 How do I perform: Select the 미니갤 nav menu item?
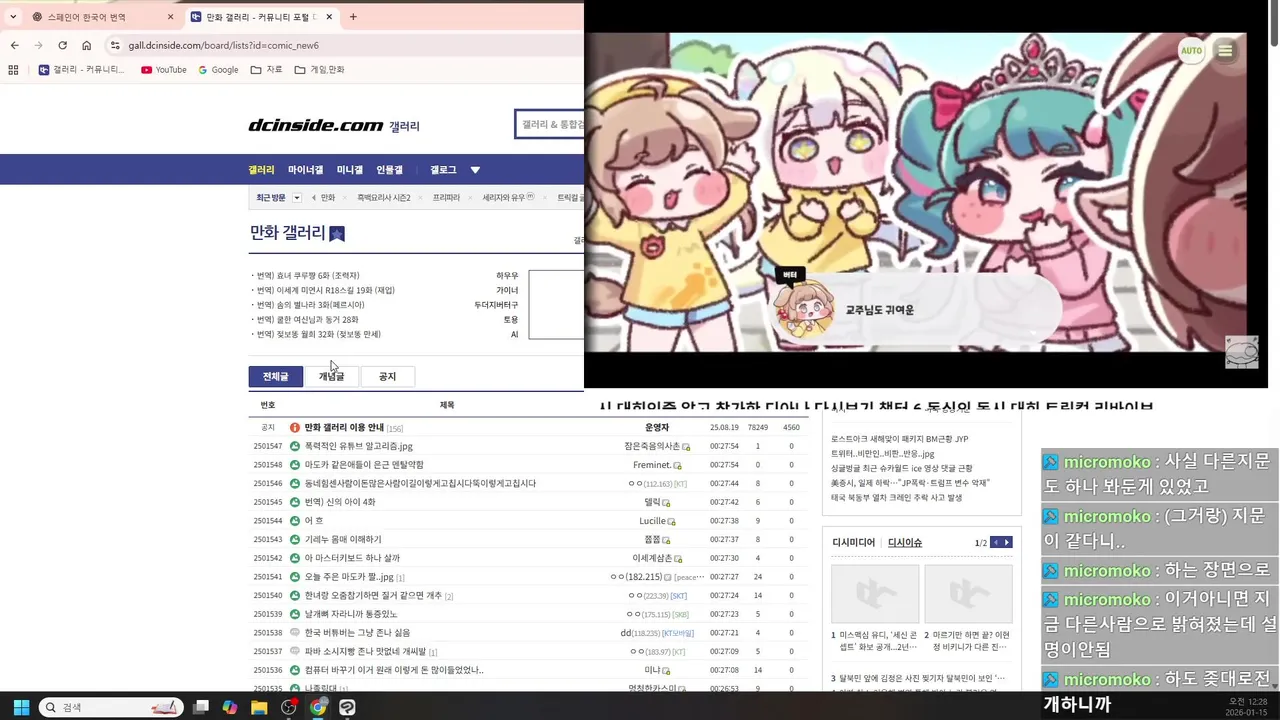click(350, 170)
